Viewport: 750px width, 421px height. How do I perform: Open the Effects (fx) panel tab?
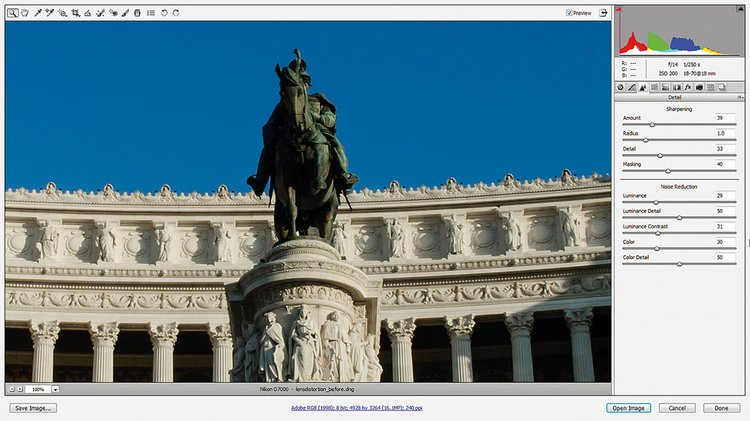688,87
